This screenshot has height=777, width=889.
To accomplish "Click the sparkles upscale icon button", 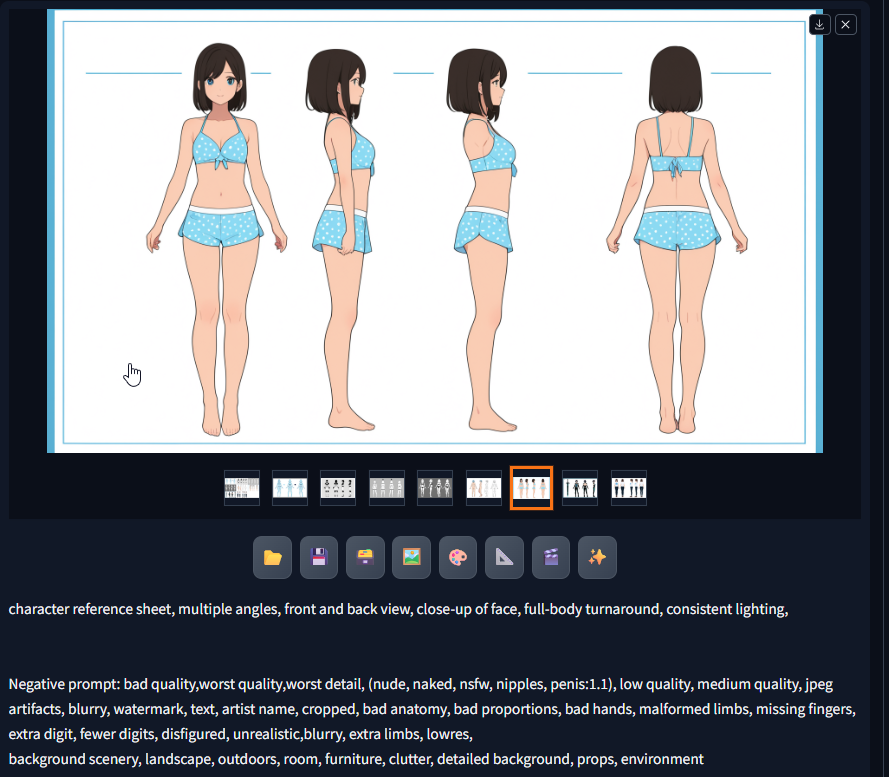I will 597,558.
